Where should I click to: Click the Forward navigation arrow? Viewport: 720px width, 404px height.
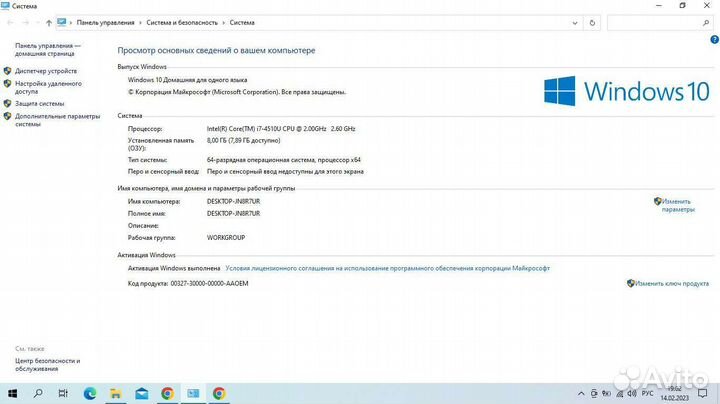click(26, 22)
